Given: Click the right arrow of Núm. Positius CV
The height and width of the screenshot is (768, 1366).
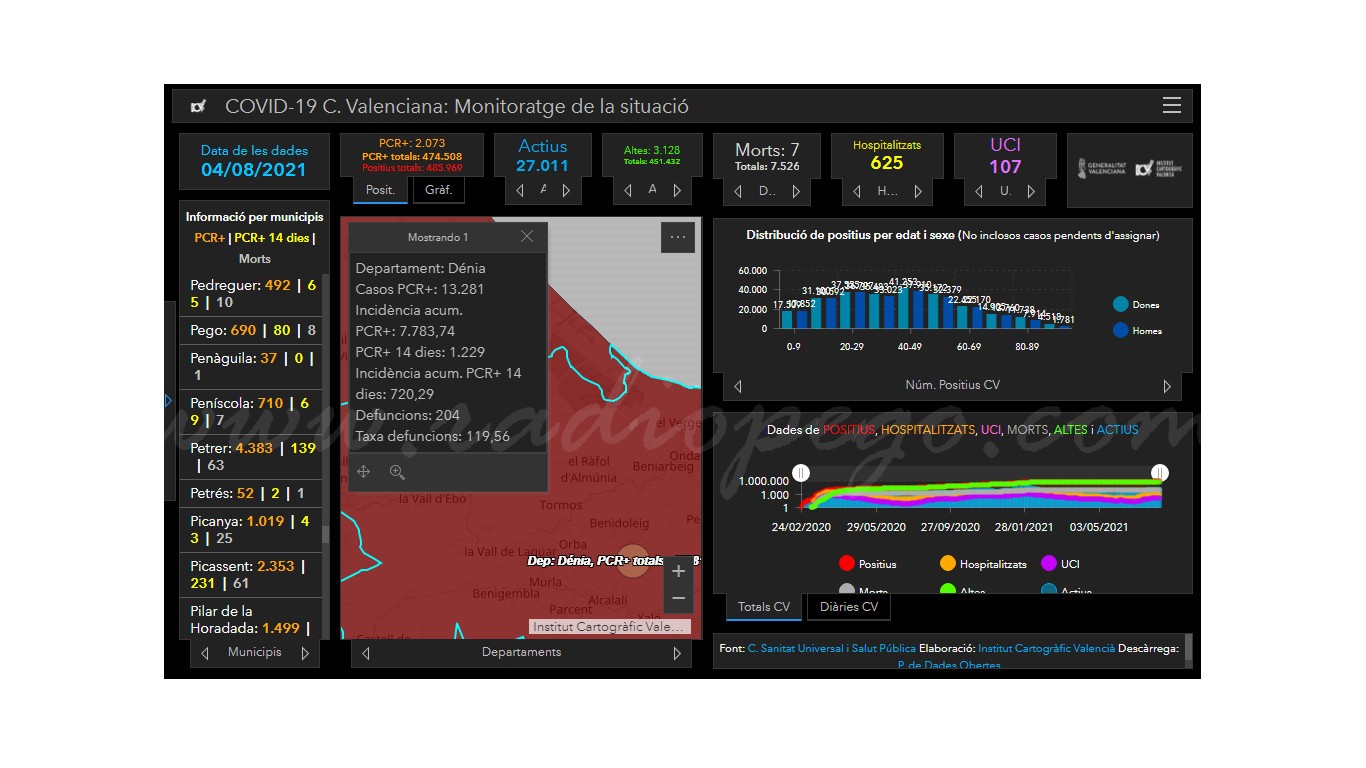Looking at the screenshot, I should tap(1167, 386).
